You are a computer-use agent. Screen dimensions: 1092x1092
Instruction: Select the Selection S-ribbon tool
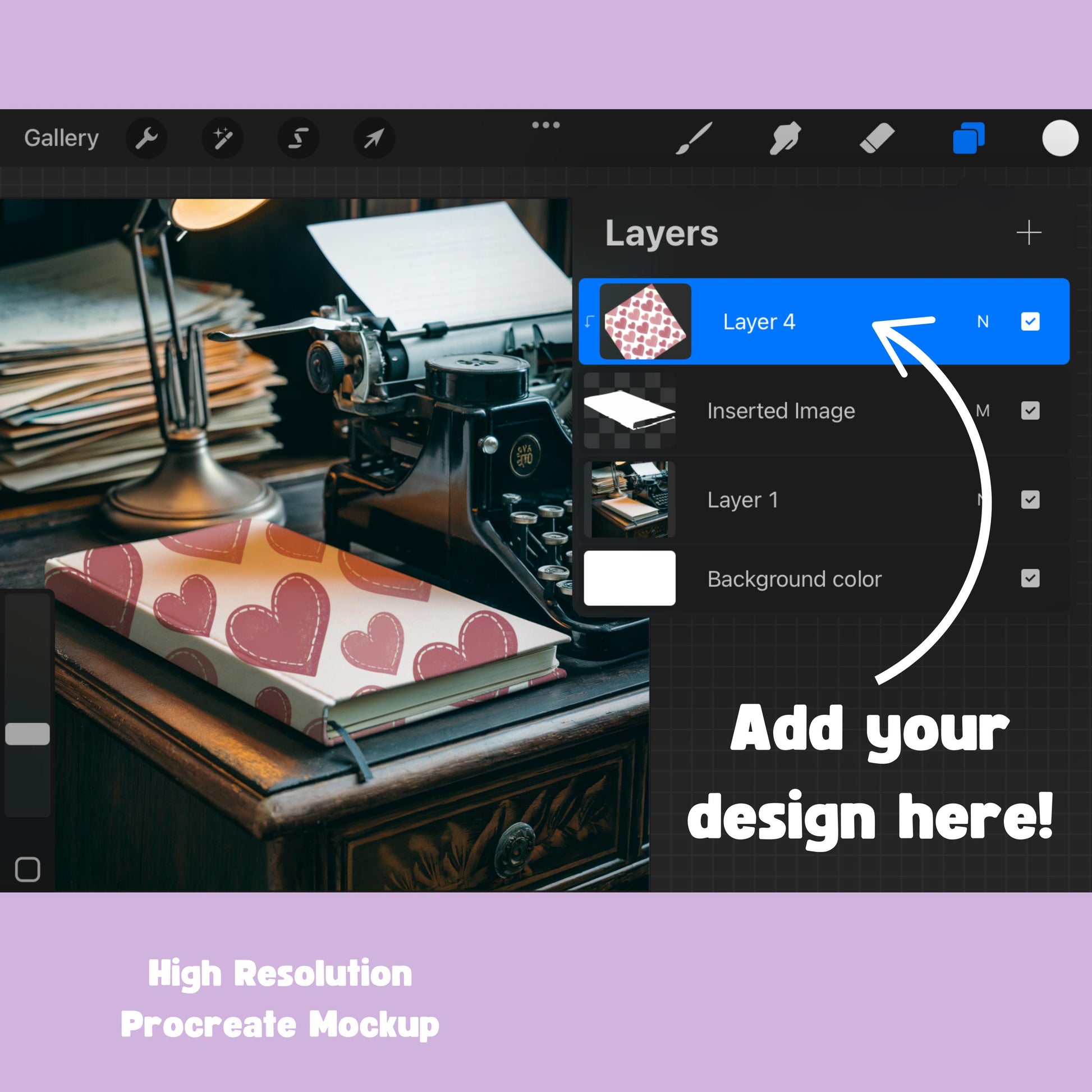point(299,138)
